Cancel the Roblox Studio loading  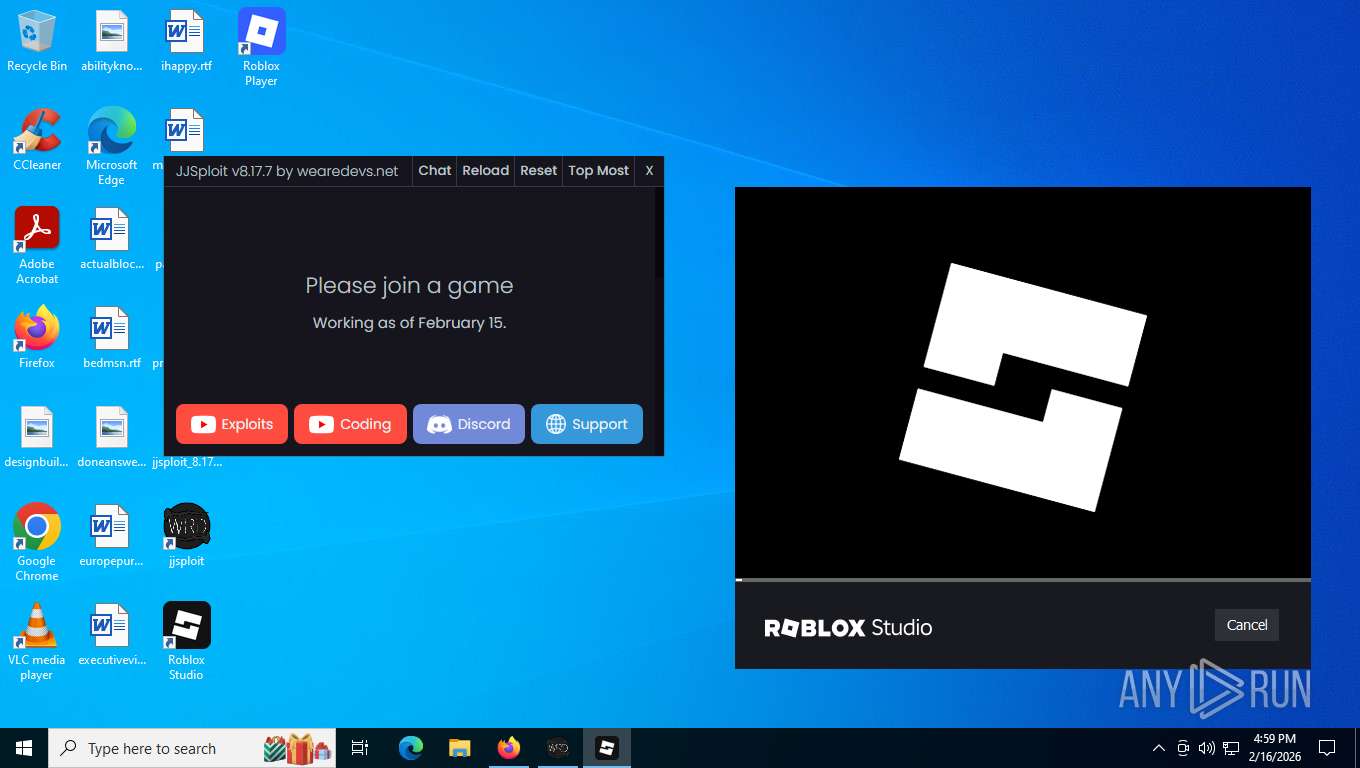click(x=1247, y=625)
